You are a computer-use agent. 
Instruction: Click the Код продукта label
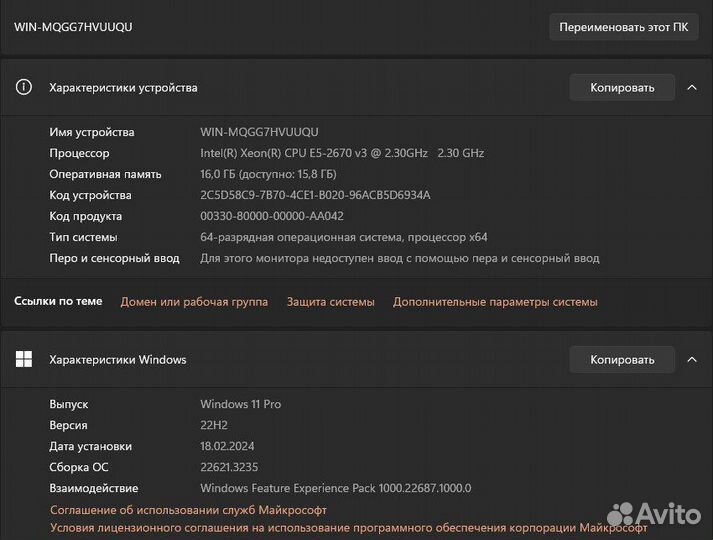coord(85,216)
